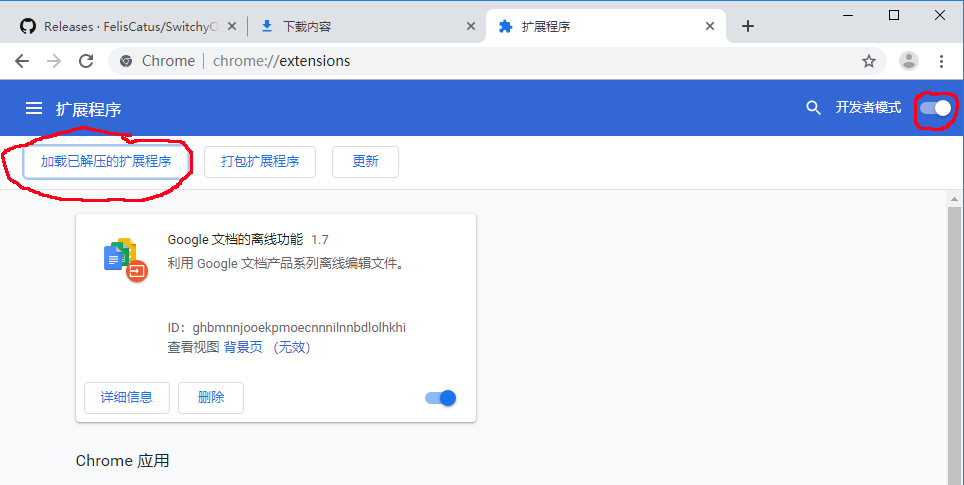The height and width of the screenshot is (485, 964).
Task: Click the vertical scrollbar thumb
Action: [954, 344]
